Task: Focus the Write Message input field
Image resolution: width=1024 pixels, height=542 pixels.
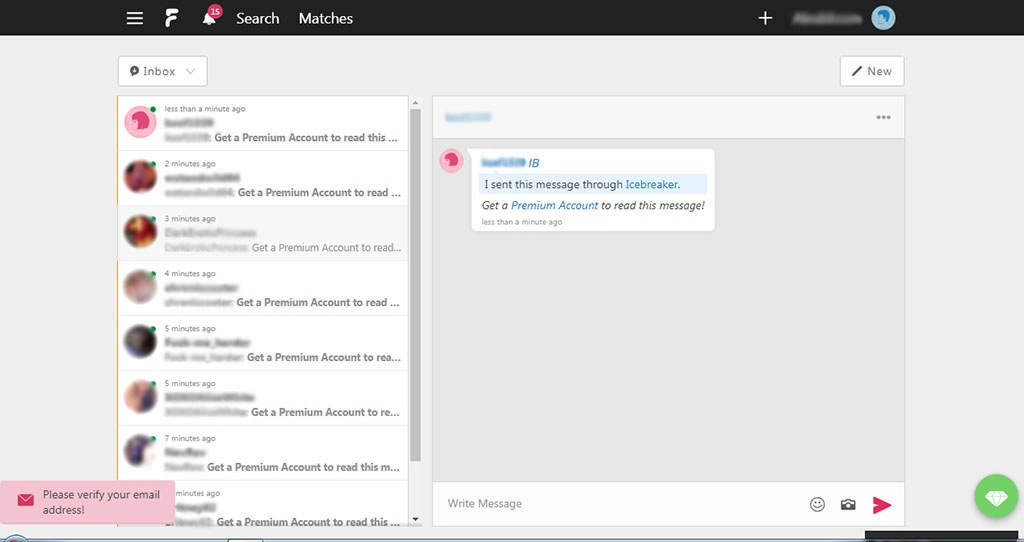Action: tap(620, 503)
